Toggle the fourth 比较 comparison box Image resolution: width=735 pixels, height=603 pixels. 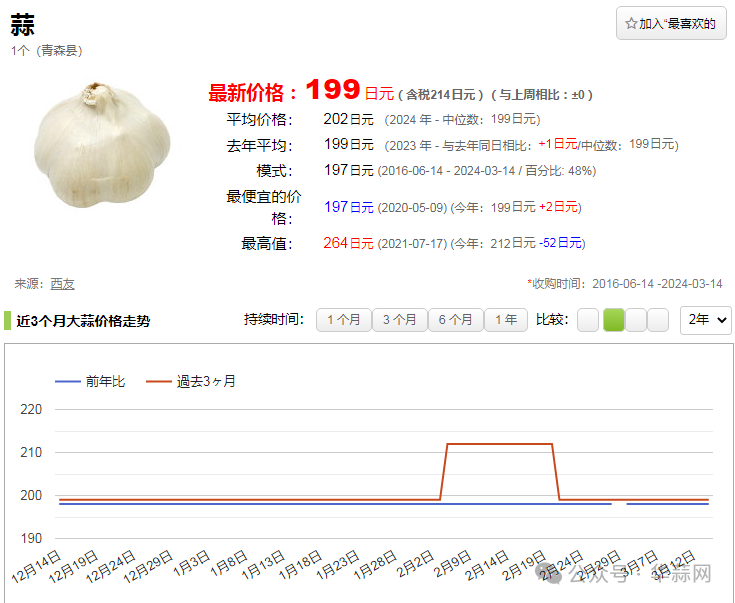click(x=658, y=320)
